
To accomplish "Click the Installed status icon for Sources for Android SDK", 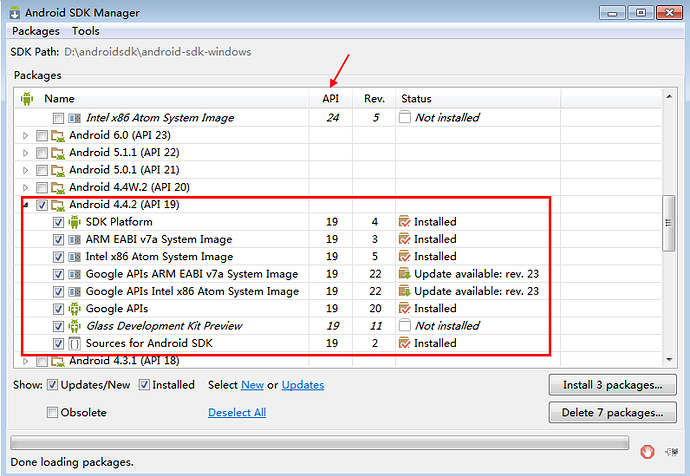I will tap(404, 343).
